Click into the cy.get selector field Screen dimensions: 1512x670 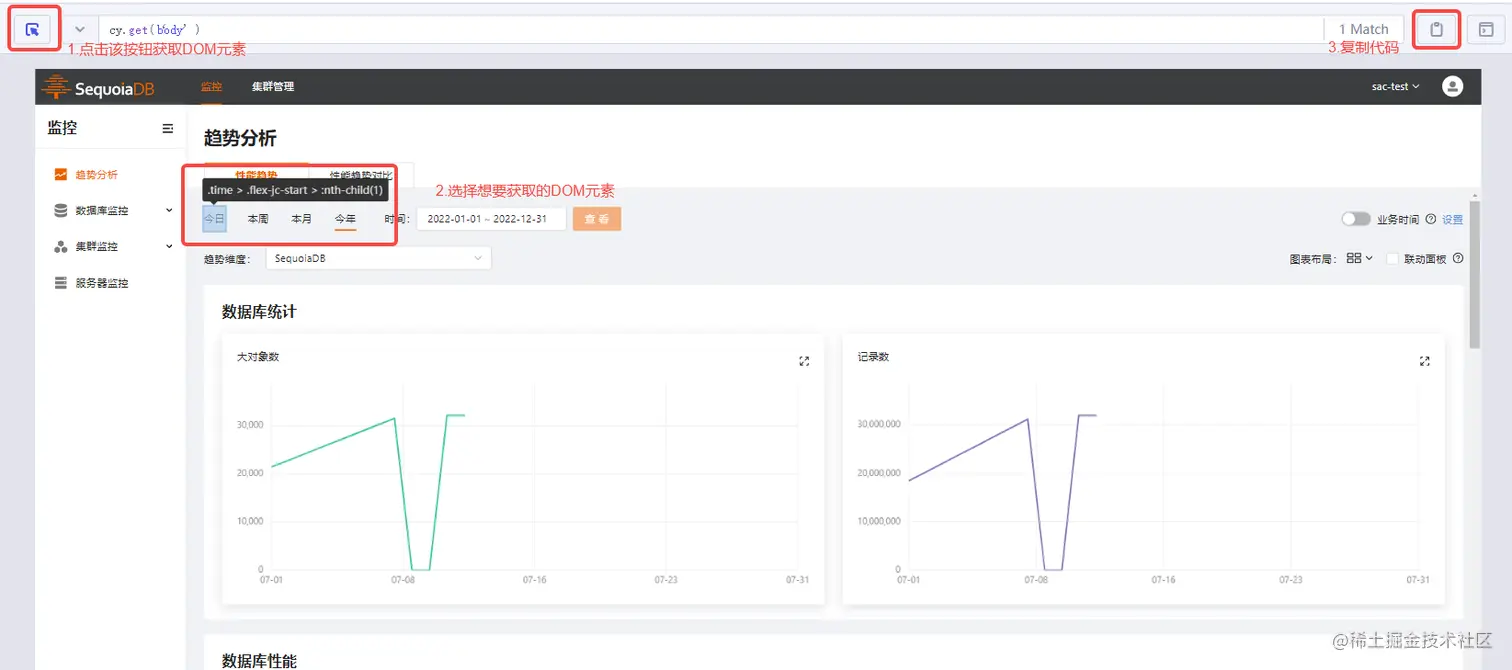tap(711, 29)
